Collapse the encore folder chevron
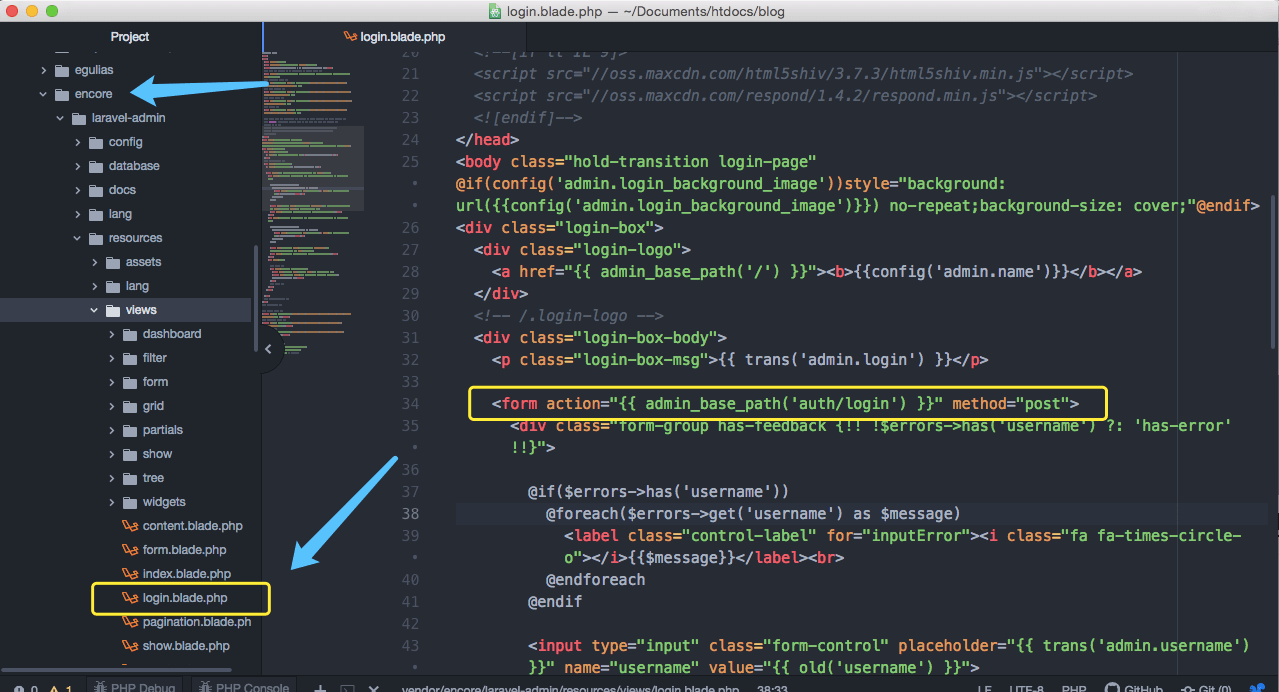This screenshot has width=1279, height=692. tap(43, 94)
